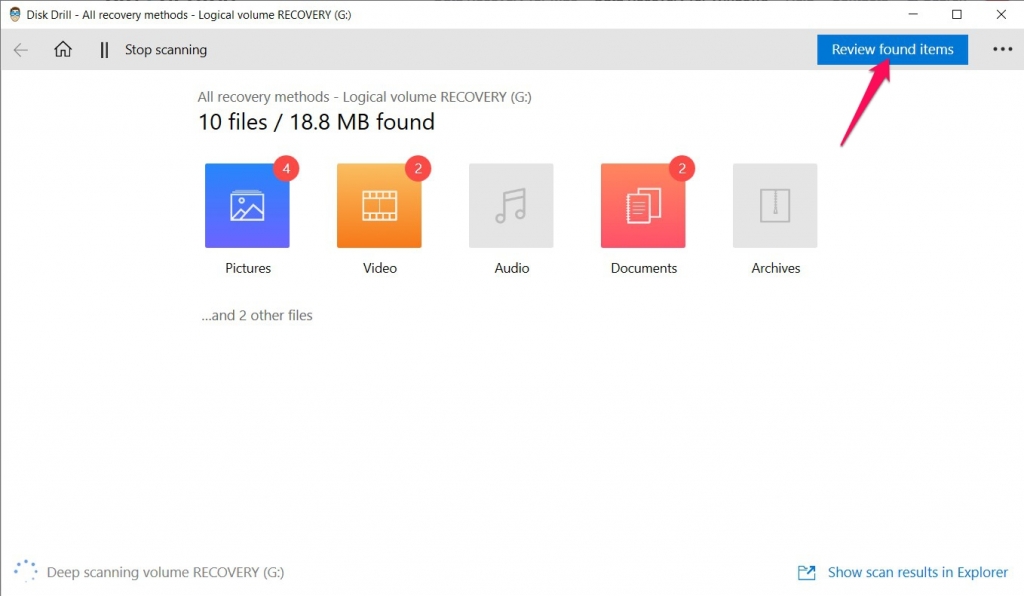
Task: Click the back arrow in the toolbar
Action: point(20,49)
